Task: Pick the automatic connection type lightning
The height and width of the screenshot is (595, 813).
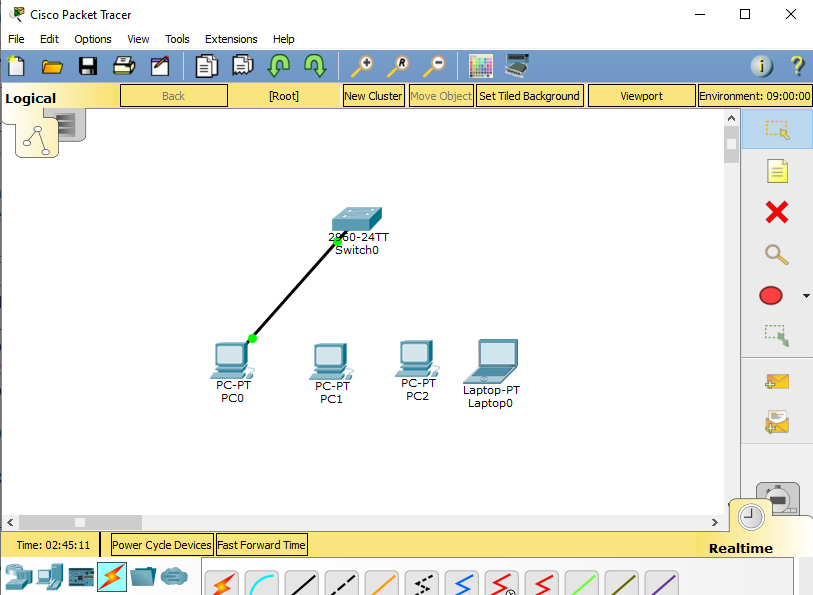Action: pos(222,583)
